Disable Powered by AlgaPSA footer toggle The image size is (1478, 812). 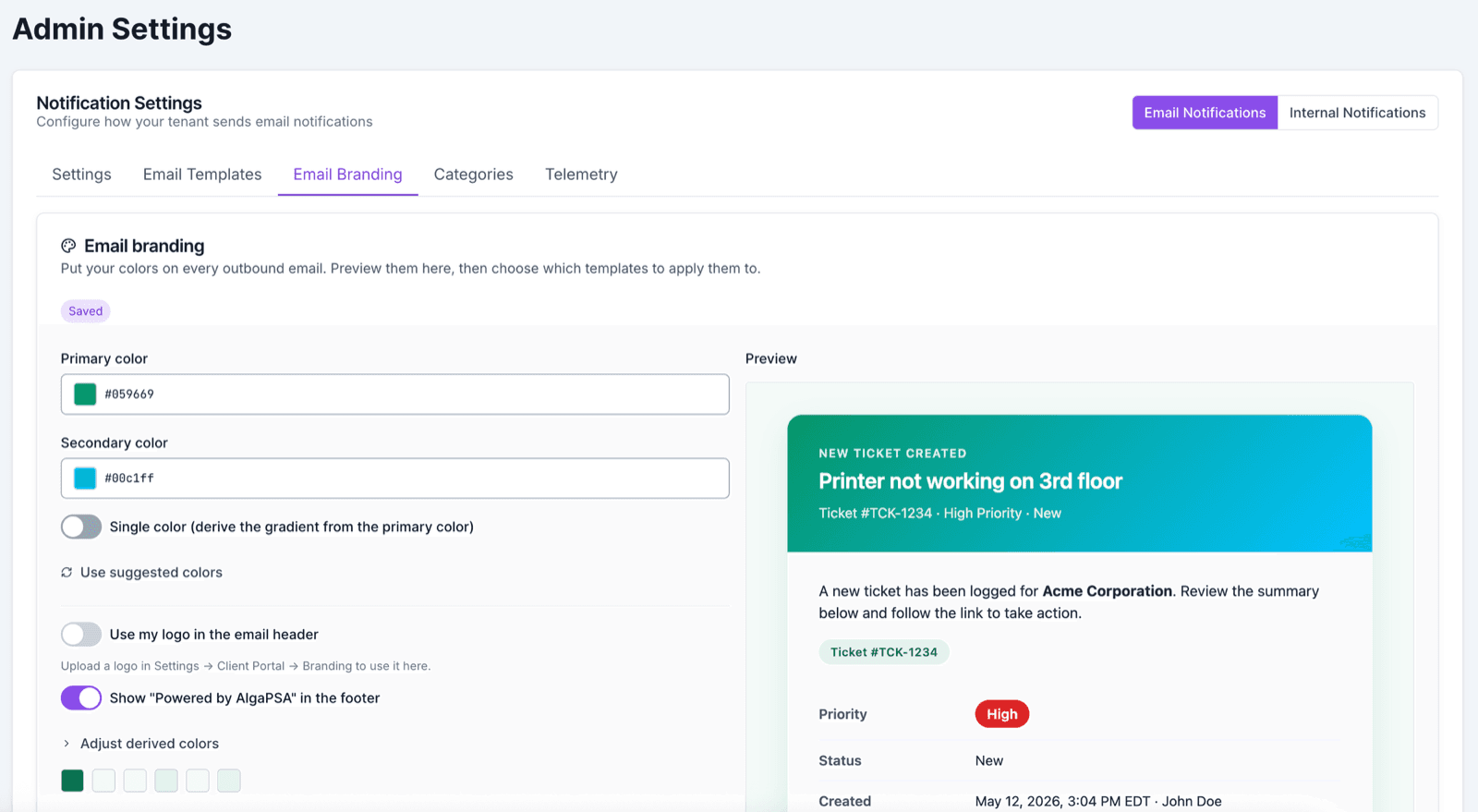click(81, 698)
